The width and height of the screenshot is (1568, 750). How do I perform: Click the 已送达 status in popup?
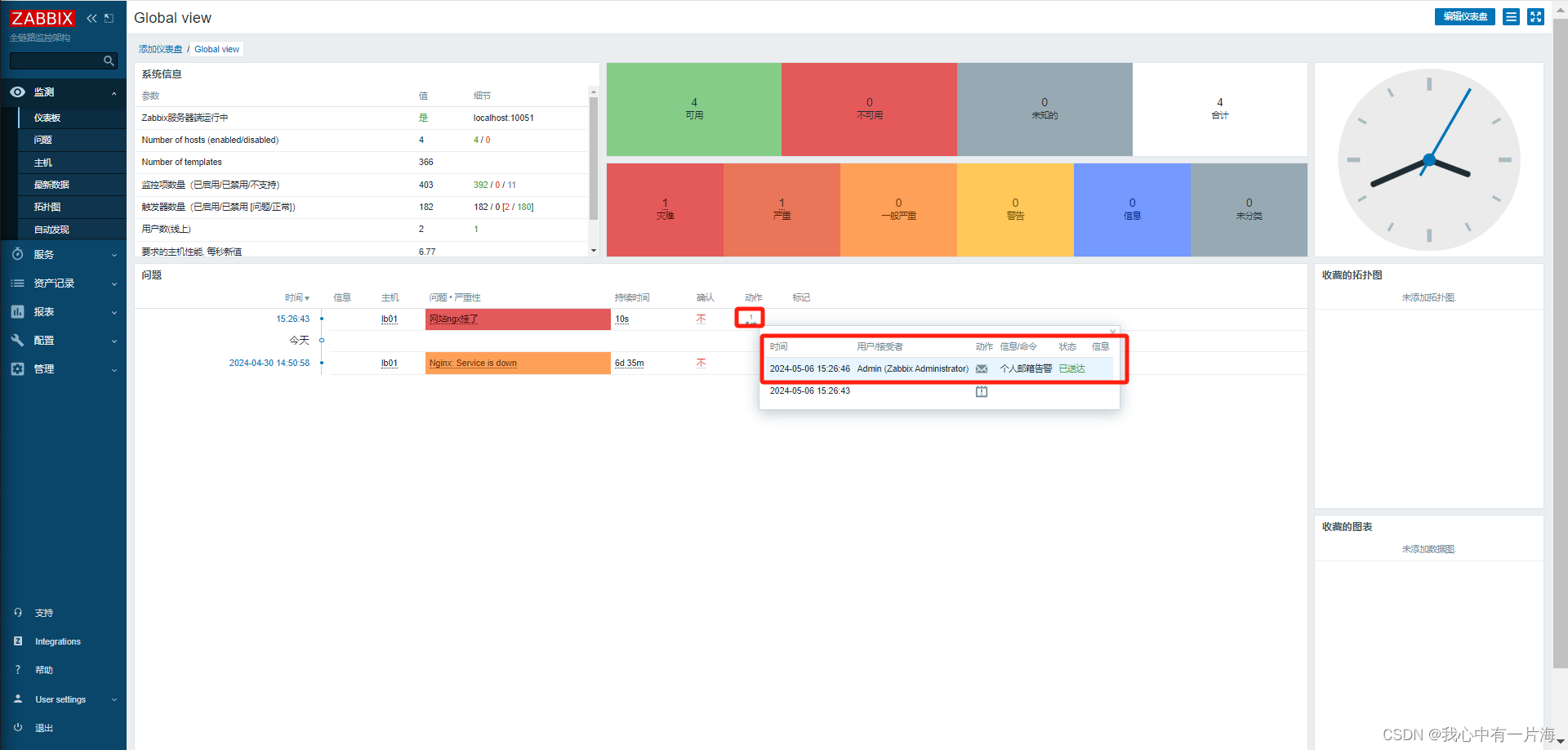(x=1071, y=369)
